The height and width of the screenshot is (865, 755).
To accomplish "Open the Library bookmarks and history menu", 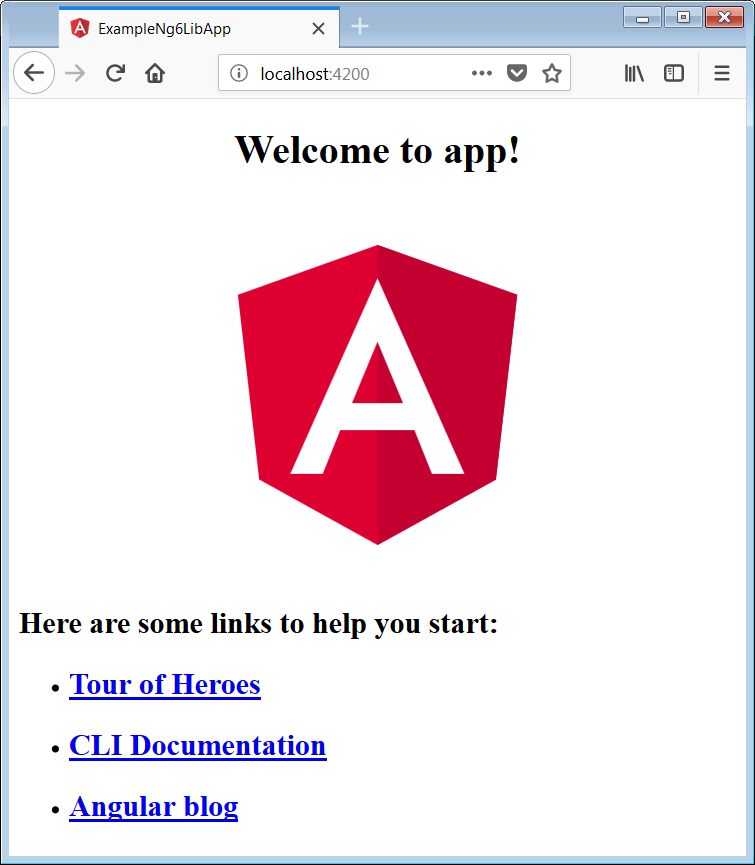I will click(634, 73).
